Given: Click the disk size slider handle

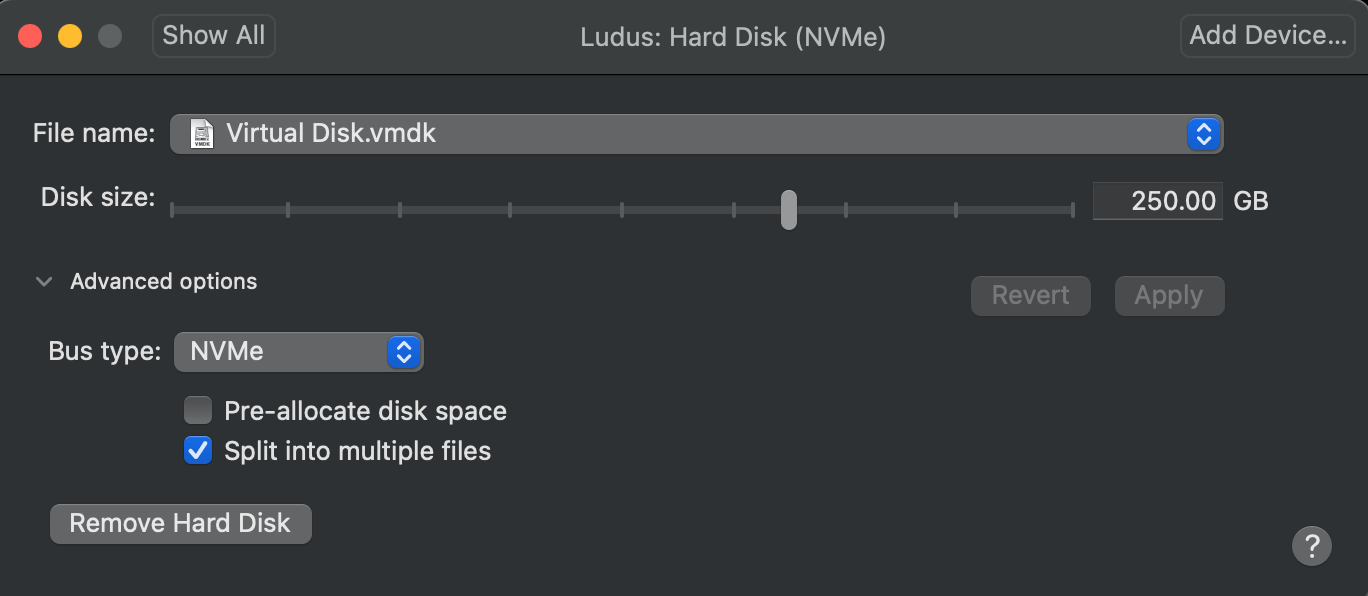Looking at the screenshot, I should [x=789, y=210].
